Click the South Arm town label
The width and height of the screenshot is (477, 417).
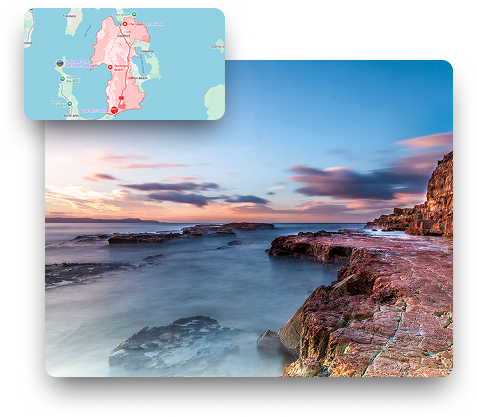point(71,116)
